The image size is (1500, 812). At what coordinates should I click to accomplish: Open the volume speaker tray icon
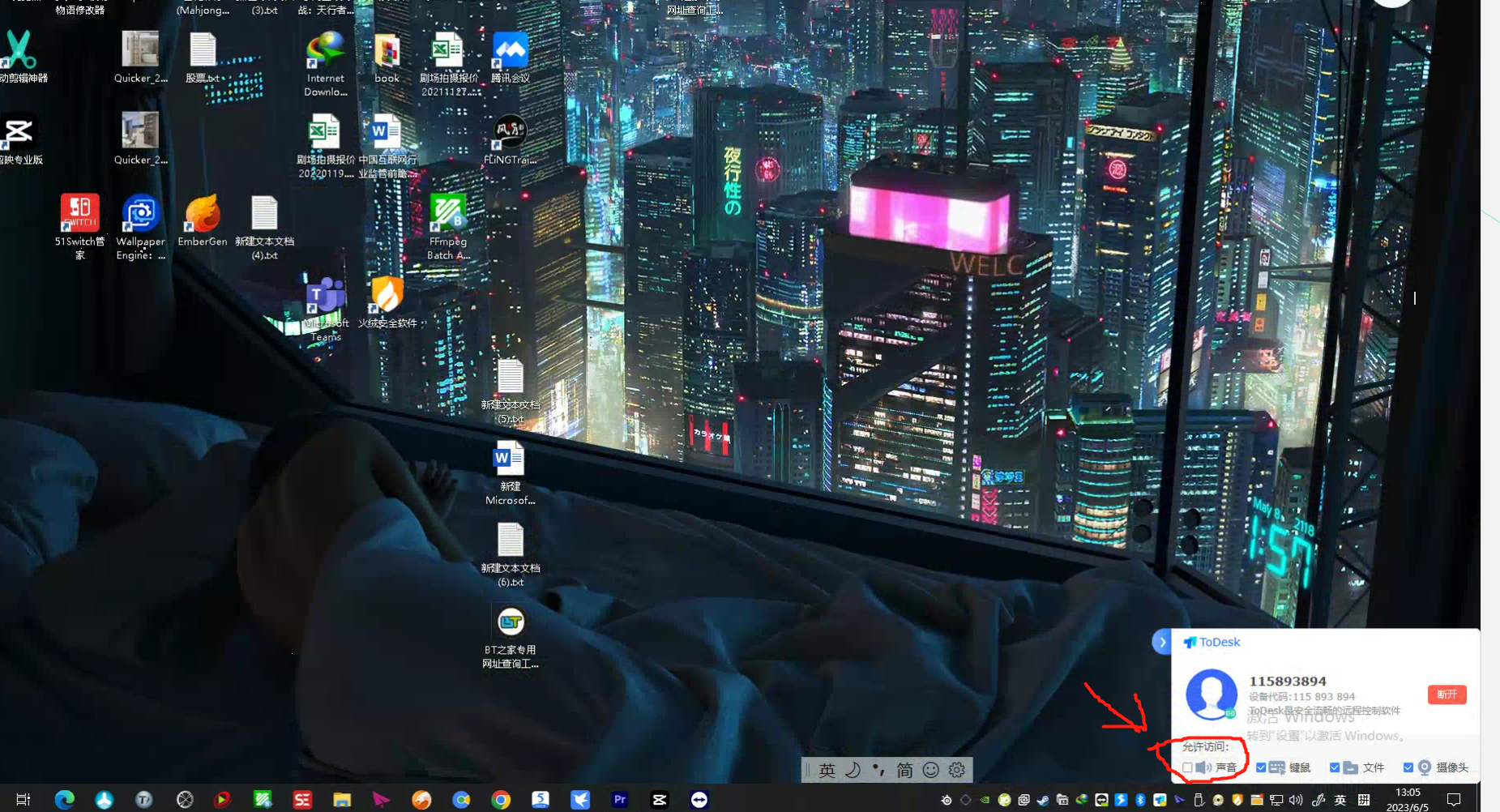(1296, 800)
